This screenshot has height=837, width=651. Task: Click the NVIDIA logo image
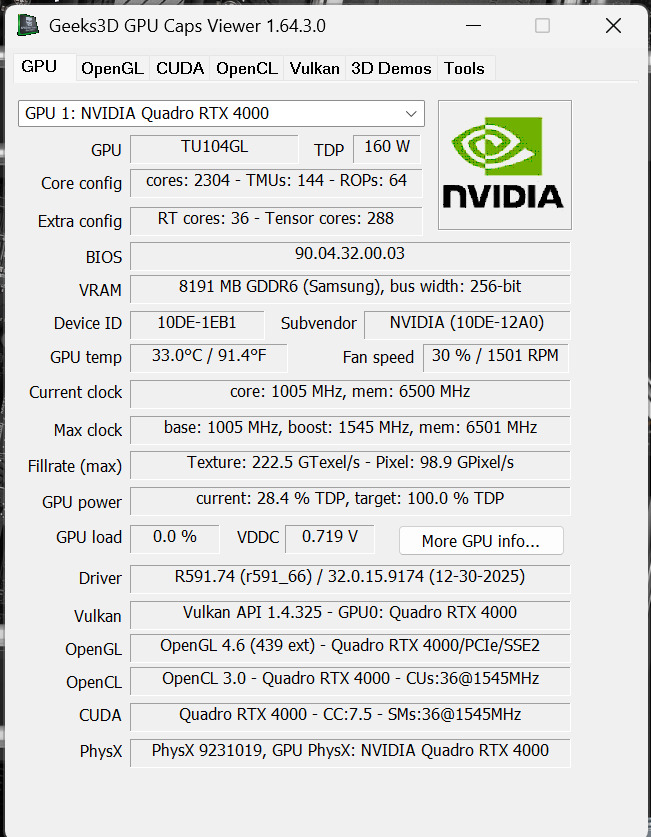point(504,165)
